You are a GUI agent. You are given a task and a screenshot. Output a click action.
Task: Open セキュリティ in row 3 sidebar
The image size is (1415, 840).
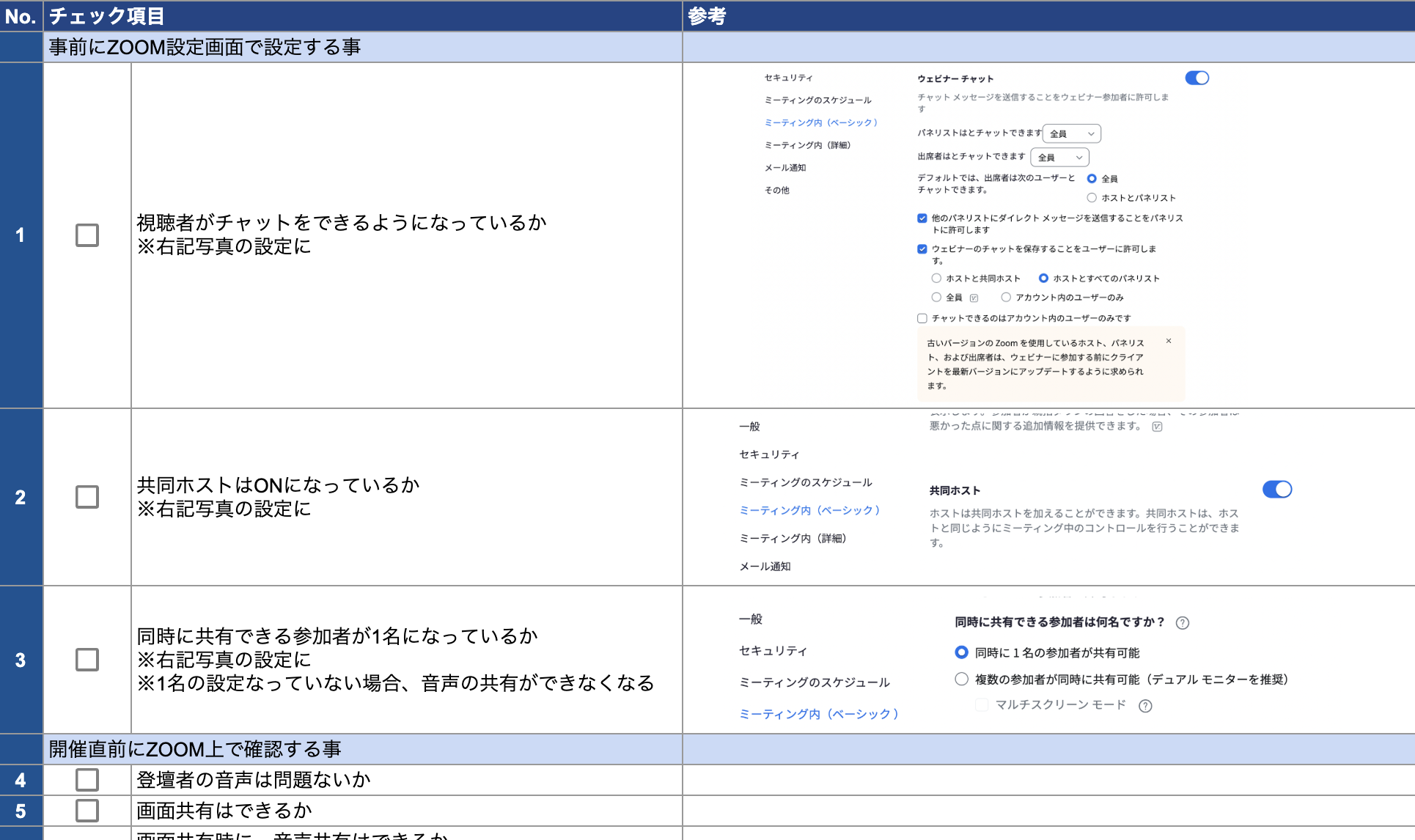[773, 651]
